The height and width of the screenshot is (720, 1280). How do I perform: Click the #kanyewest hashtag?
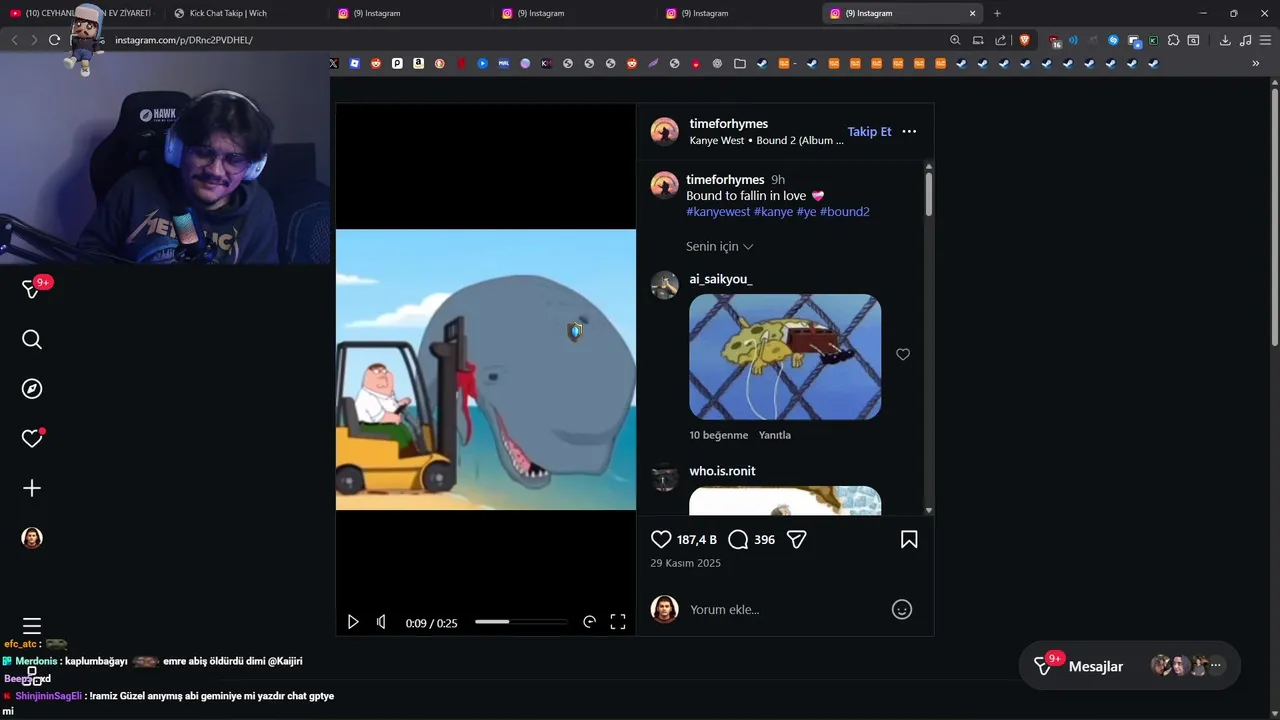tap(718, 212)
